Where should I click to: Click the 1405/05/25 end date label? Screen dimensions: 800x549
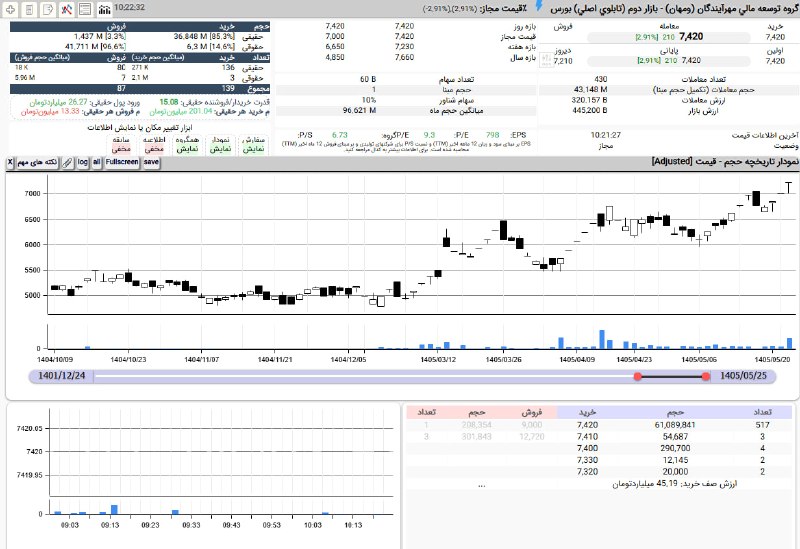743,376
